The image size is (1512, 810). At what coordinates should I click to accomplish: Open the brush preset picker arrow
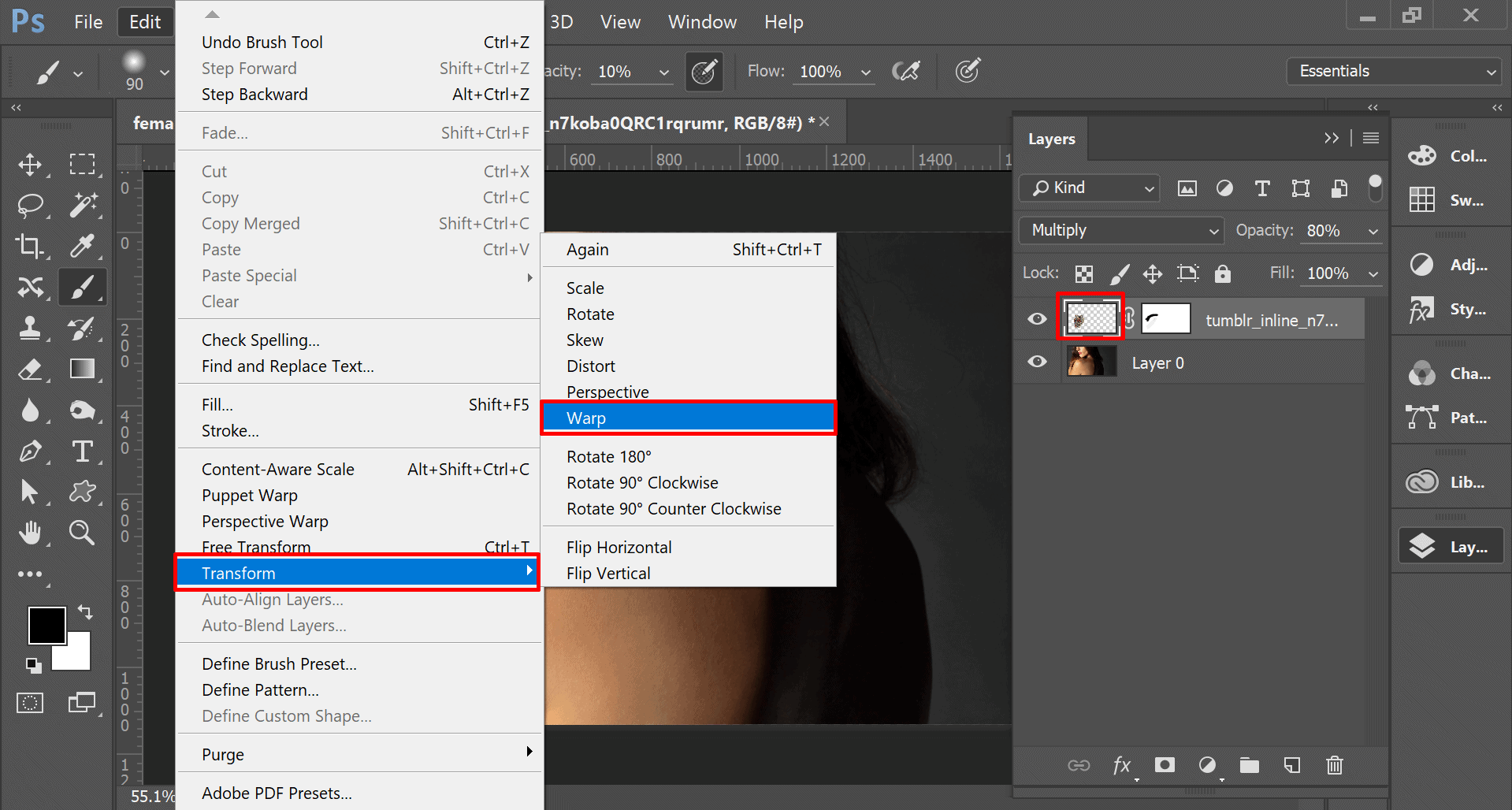164,72
